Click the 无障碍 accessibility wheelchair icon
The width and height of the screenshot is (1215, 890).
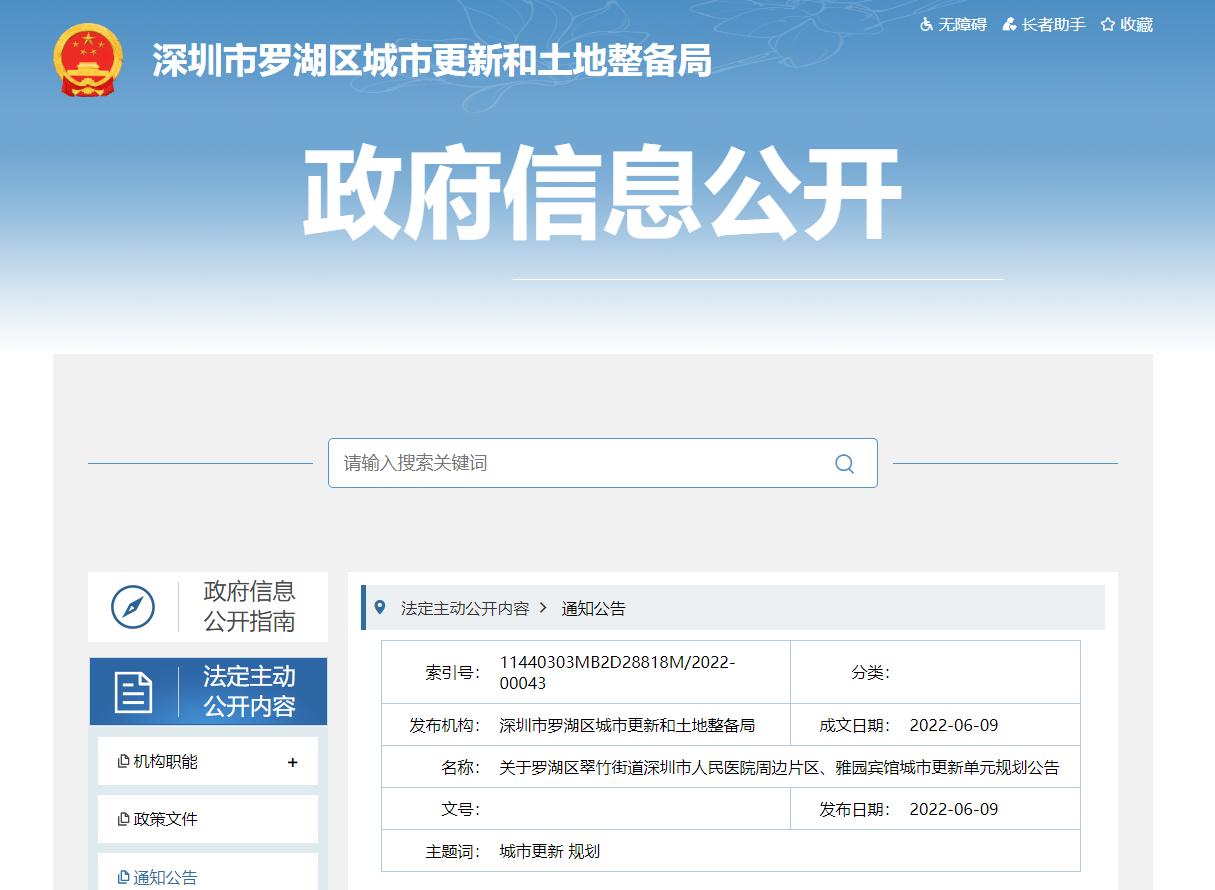click(x=926, y=24)
